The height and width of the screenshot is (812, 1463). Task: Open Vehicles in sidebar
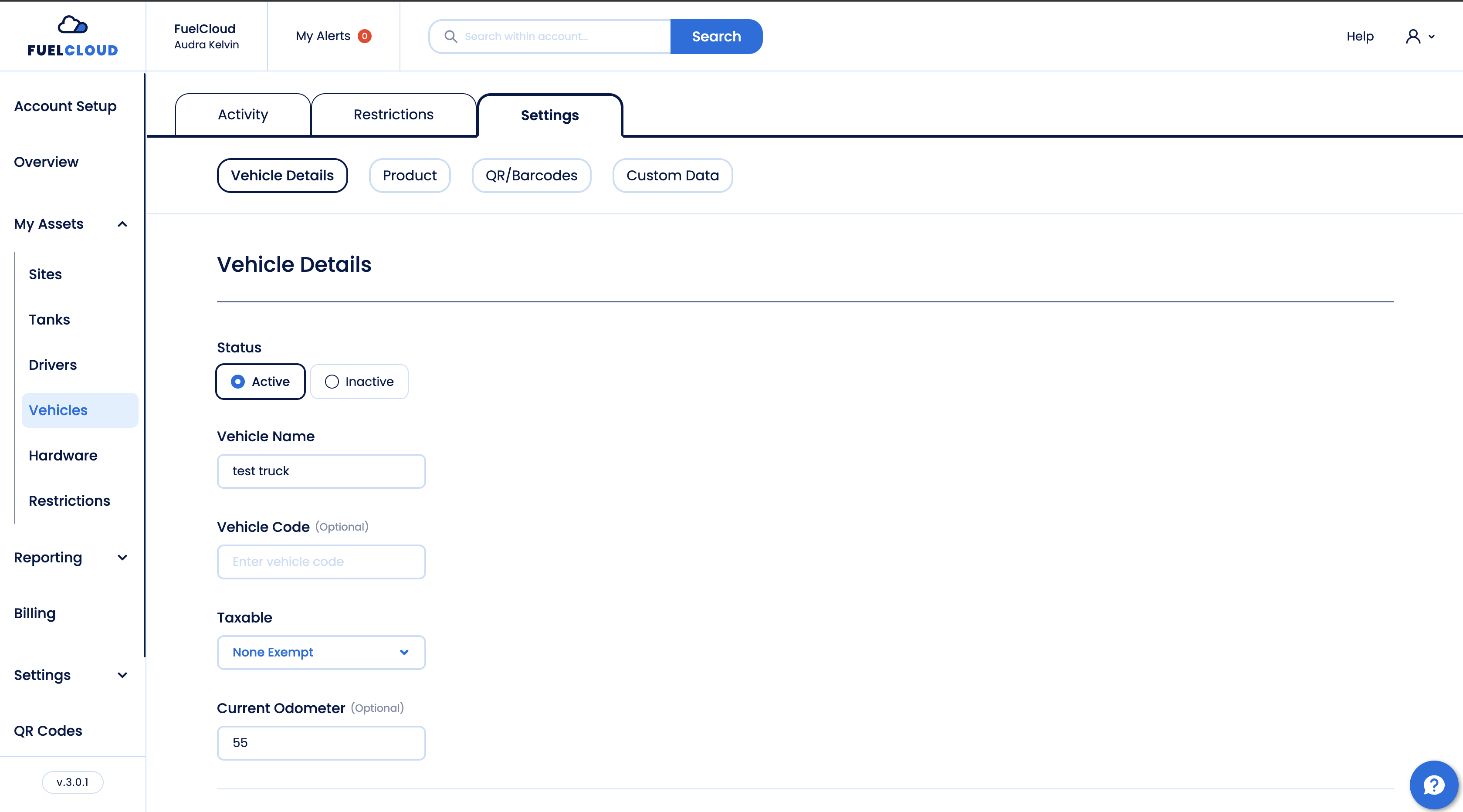pos(80,410)
